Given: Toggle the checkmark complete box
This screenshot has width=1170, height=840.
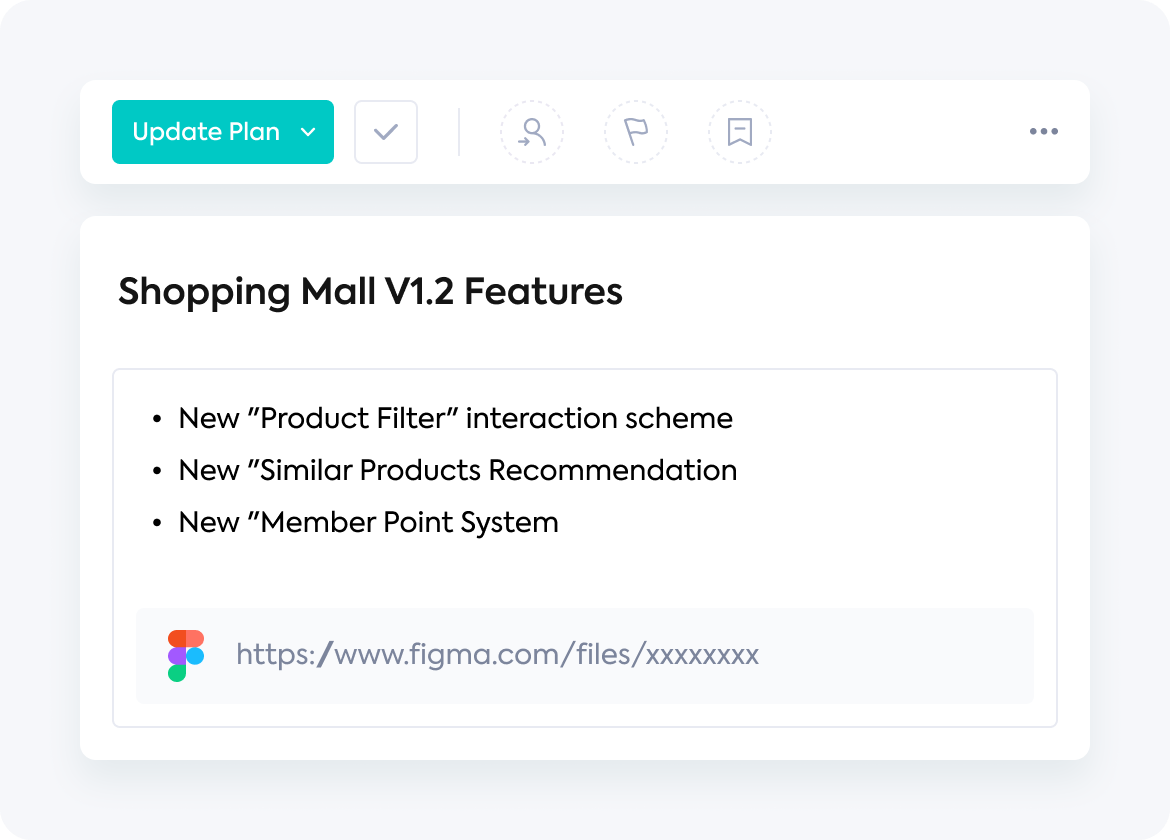Looking at the screenshot, I should click(x=386, y=132).
